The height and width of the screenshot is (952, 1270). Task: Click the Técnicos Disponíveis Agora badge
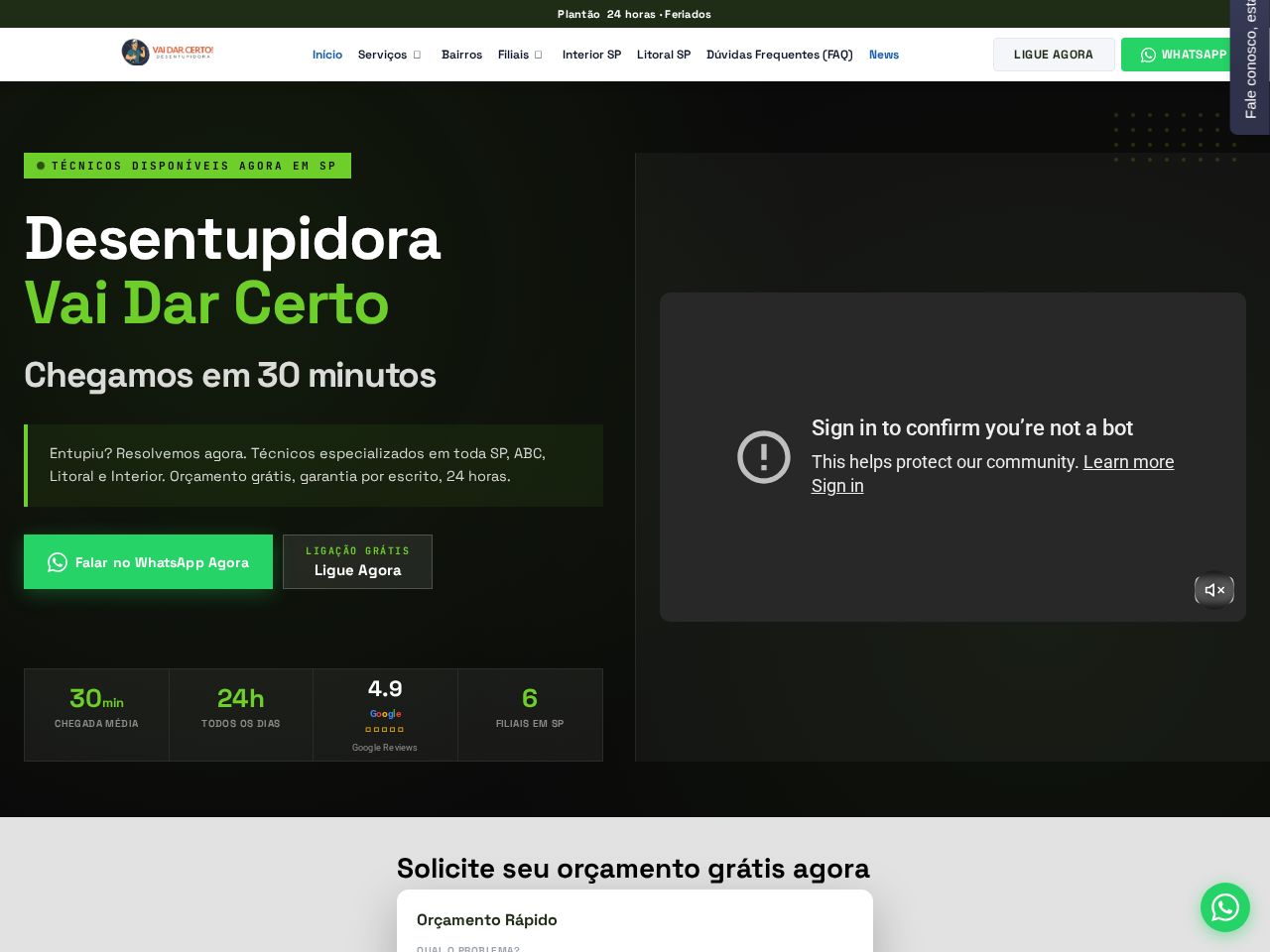tap(188, 166)
